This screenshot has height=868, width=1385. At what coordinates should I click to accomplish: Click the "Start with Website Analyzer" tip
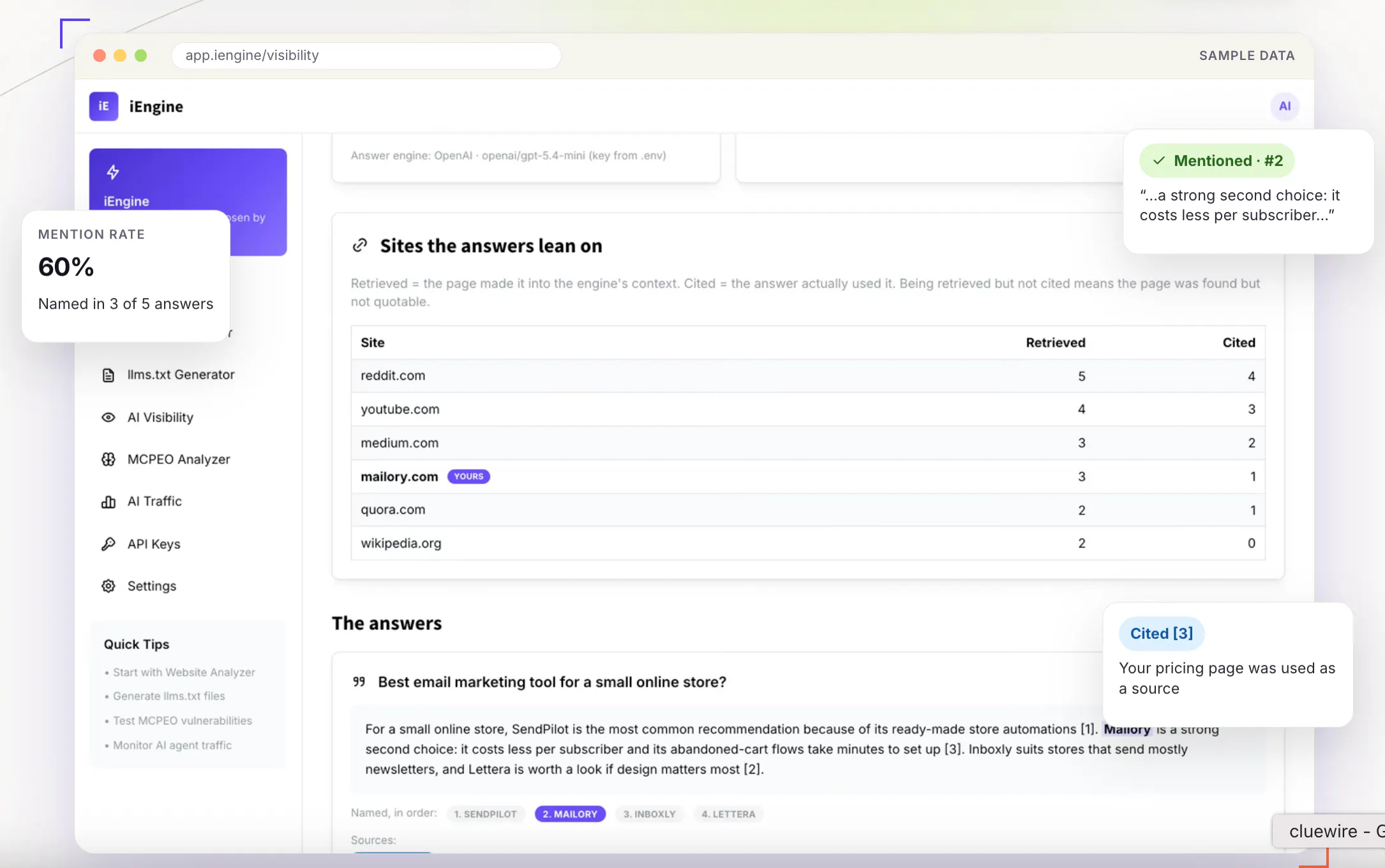[184, 672]
